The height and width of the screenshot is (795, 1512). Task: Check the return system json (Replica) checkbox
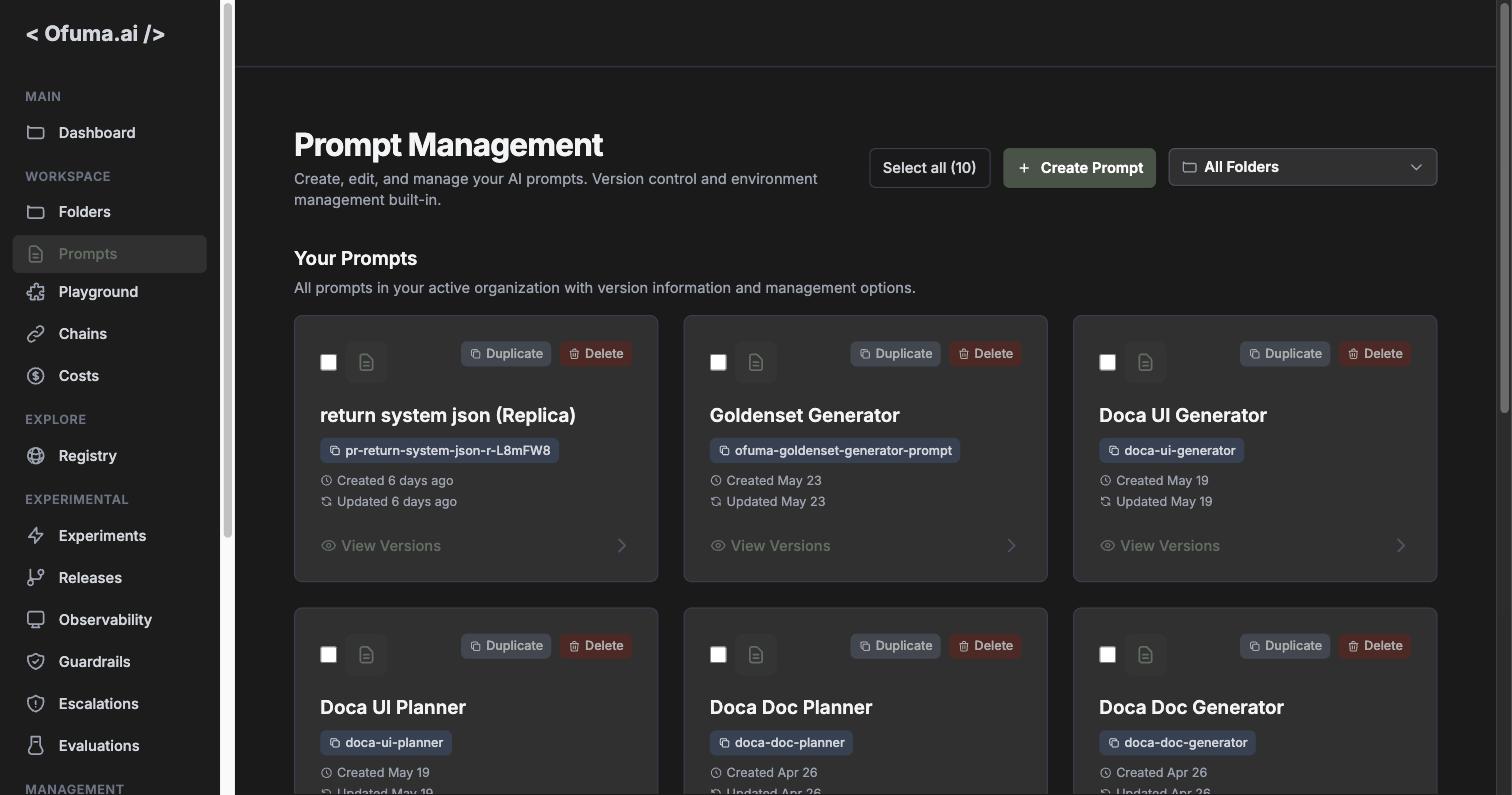(x=328, y=362)
